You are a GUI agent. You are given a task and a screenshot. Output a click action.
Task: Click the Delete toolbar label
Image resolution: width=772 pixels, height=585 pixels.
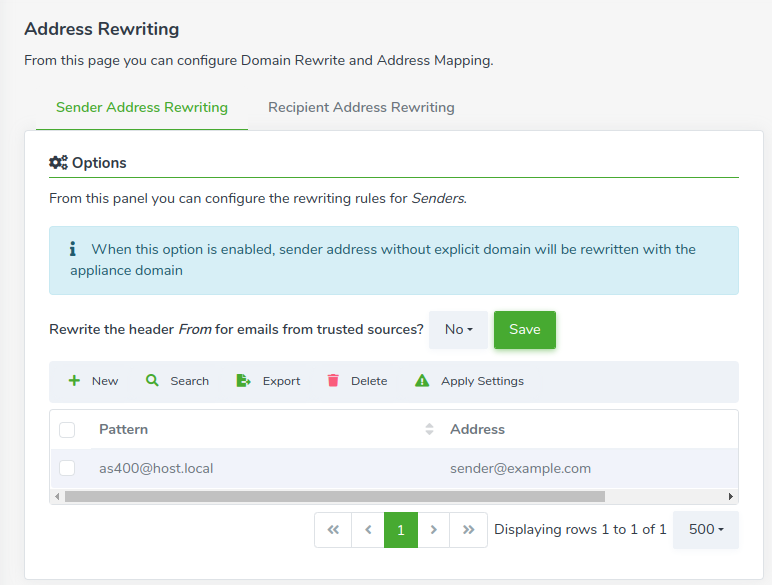click(369, 381)
